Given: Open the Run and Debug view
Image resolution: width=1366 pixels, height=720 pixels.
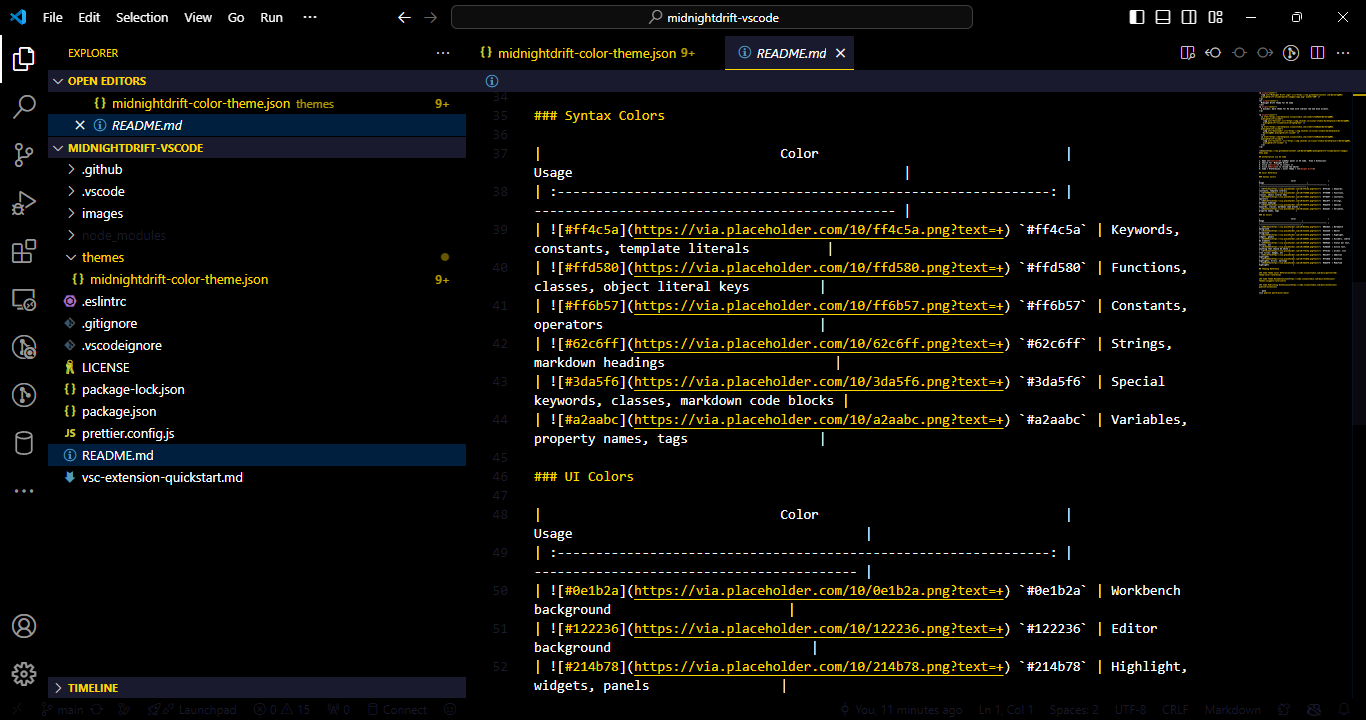Looking at the screenshot, I should 24,203.
